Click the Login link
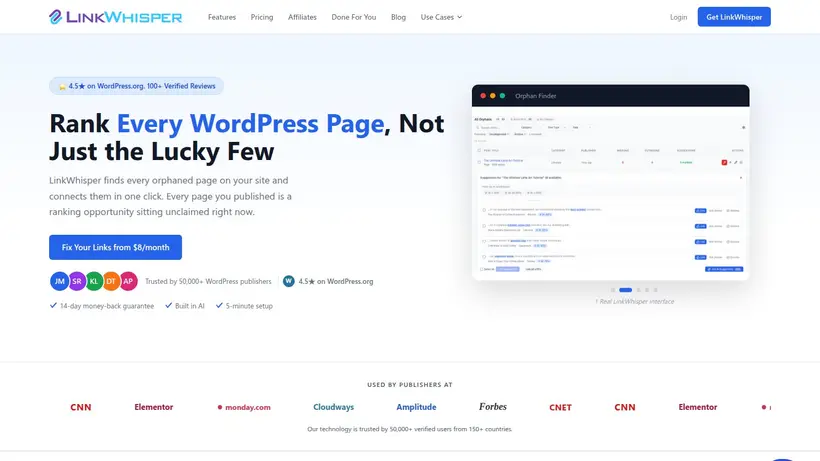Image resolution: width=820 pixels, height=461 pixels. (678, 17)
